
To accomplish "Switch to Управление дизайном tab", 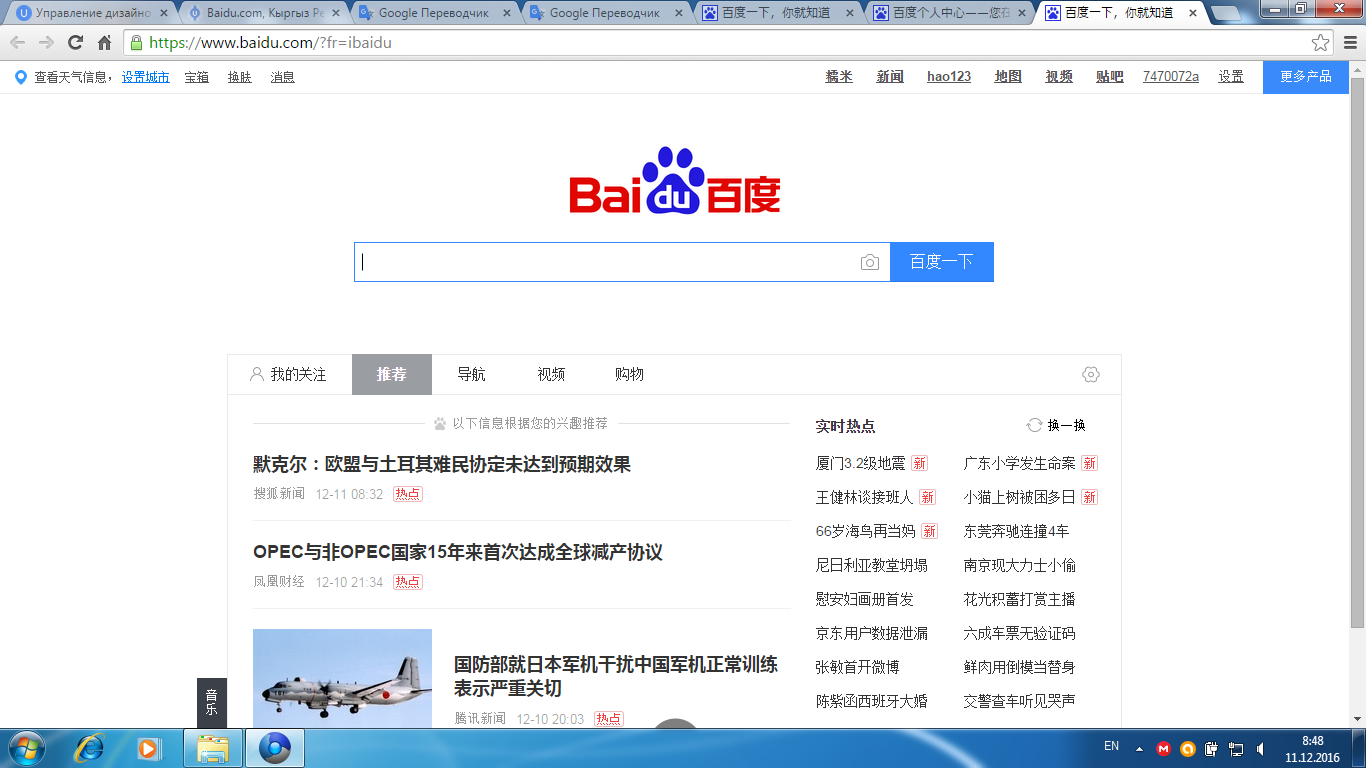I will coord(93,13).
